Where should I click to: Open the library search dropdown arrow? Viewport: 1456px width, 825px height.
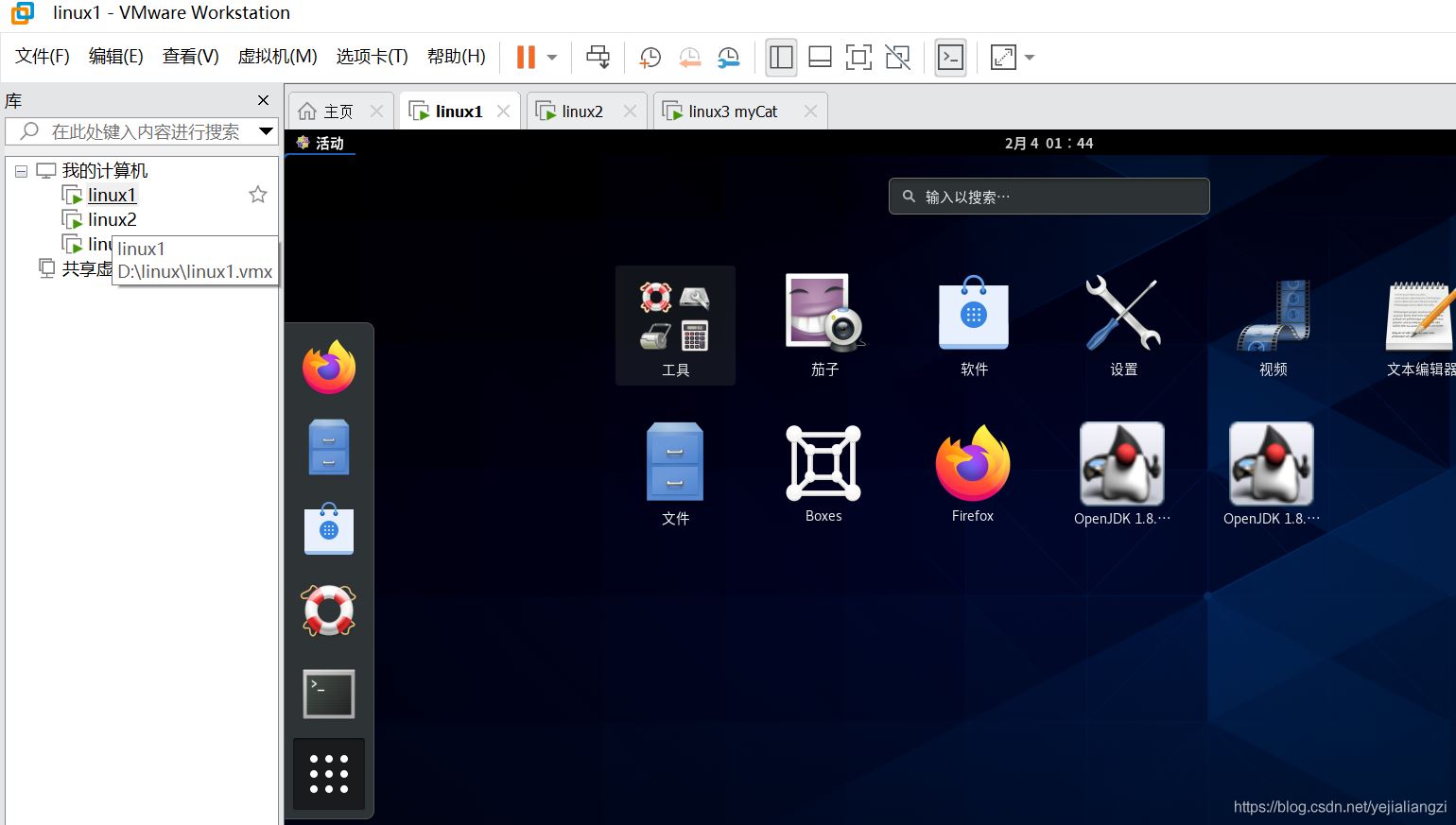[267, 131]
